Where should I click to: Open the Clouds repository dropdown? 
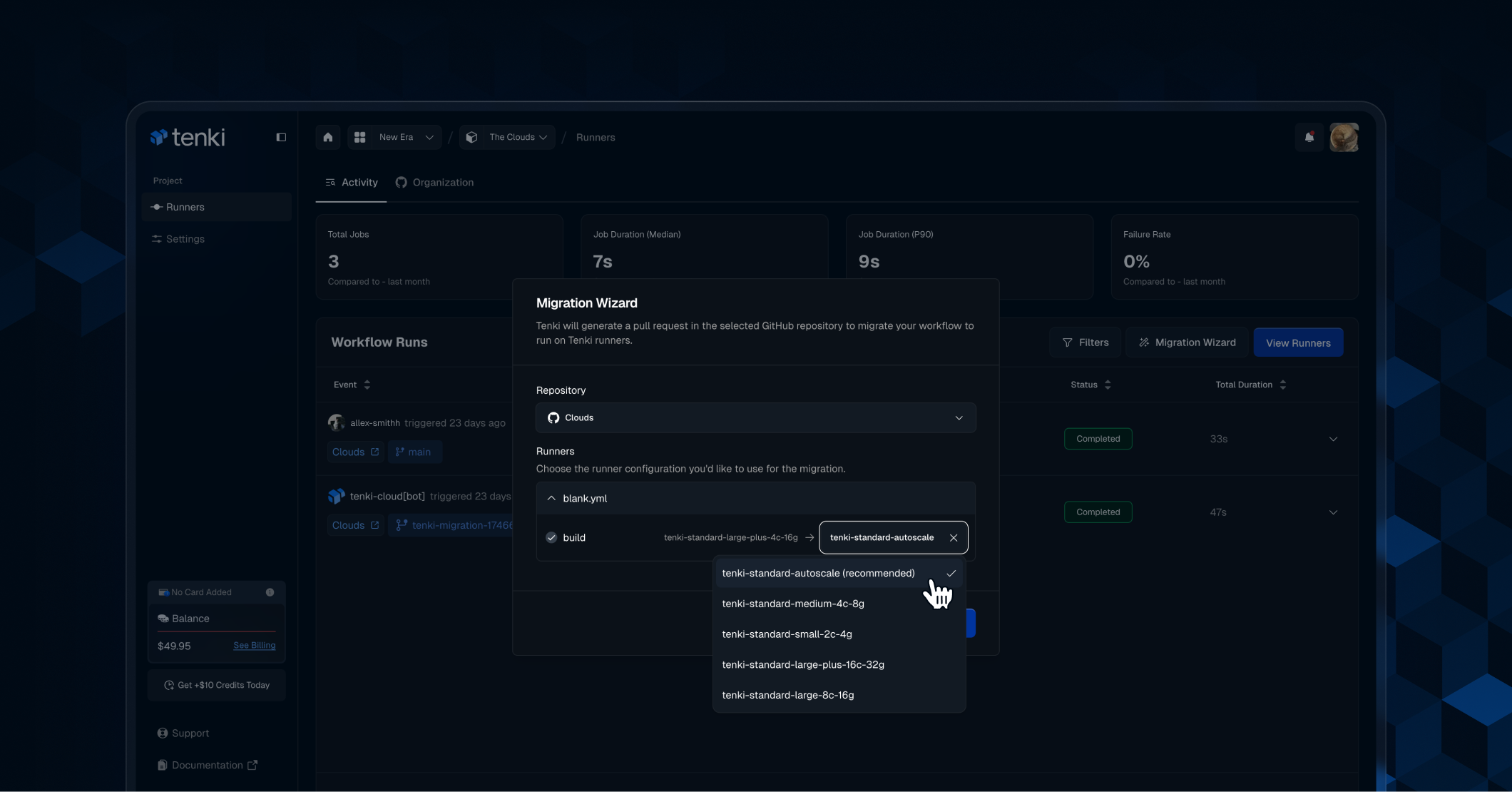tap(755, 418)
